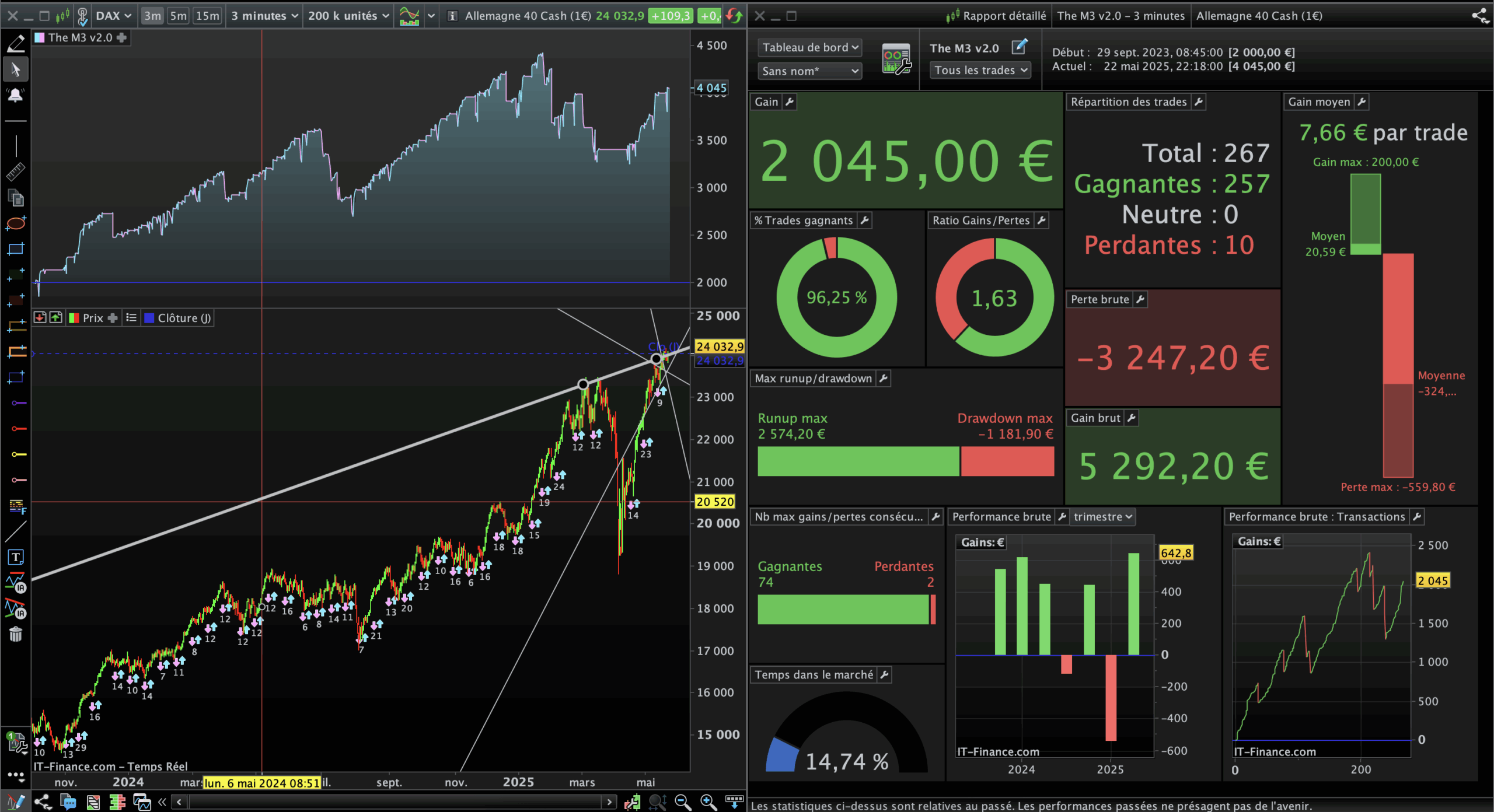This screenshot has height=812, width=1494.
Task: Open the alert bell tool
Action: (16, 95)
